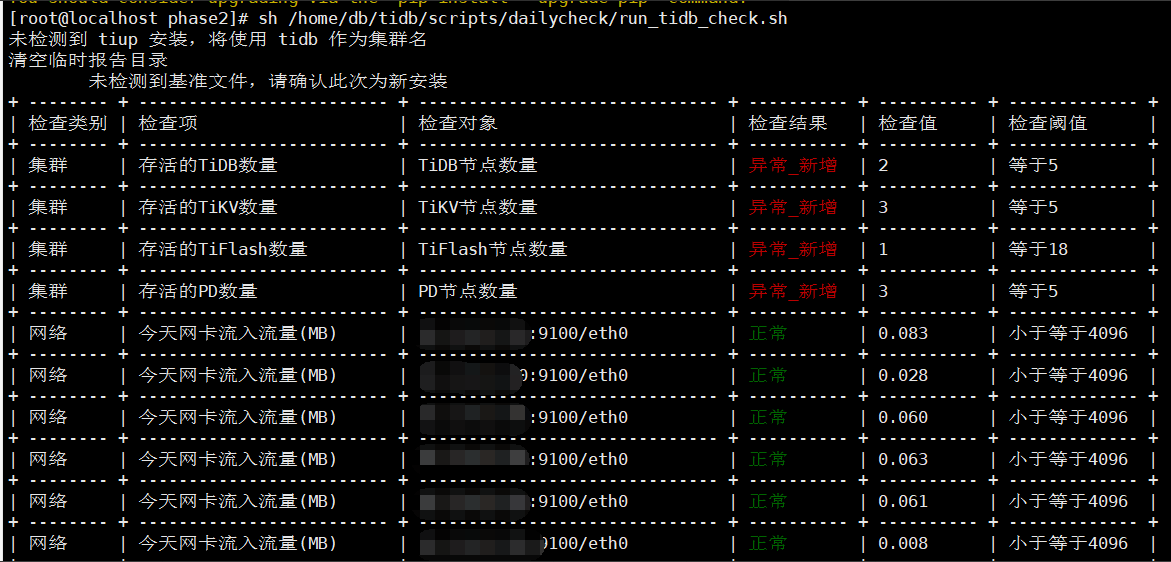Select network inflow value '0.083'

click(903, 333)
